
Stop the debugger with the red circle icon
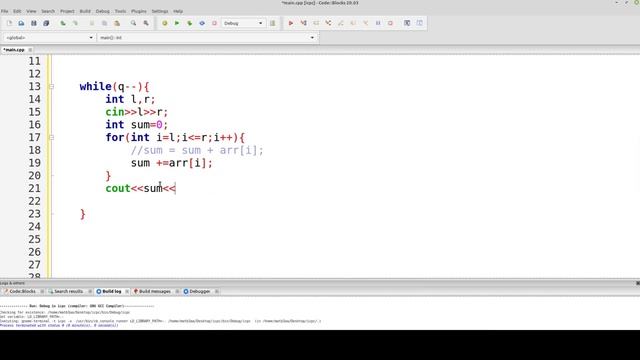pyautogui.click(x=390, y=23)
